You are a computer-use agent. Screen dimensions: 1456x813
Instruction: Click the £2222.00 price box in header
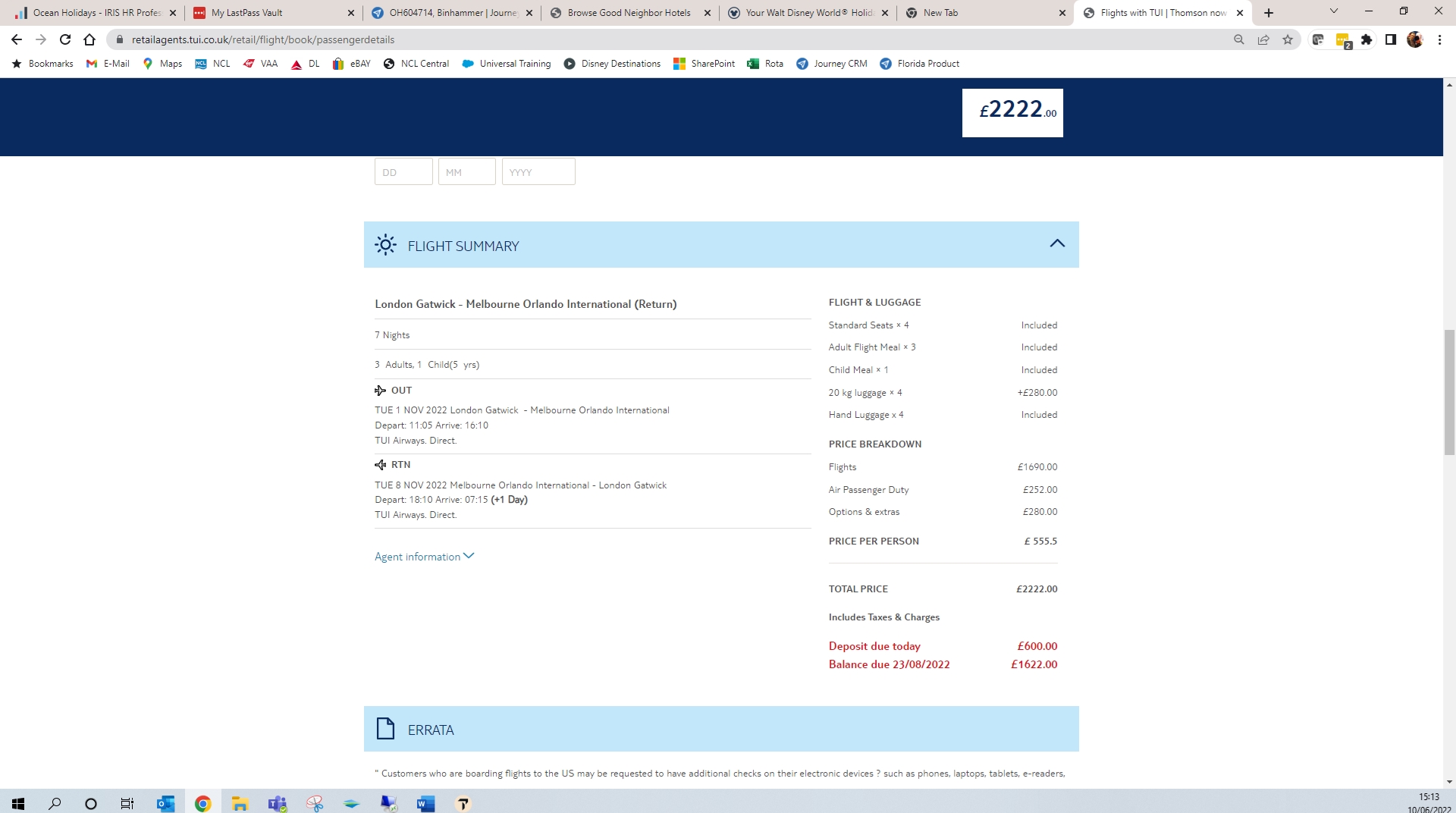coord(1012,113)
